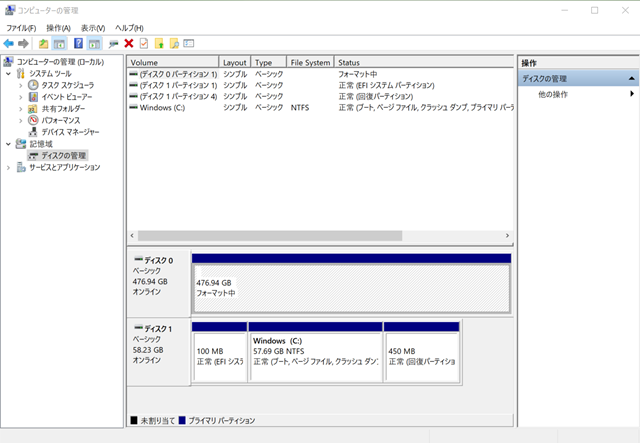640x443 pixels.
Task: Click the magnifier search toolbar icon
Action: coord(174,43)
